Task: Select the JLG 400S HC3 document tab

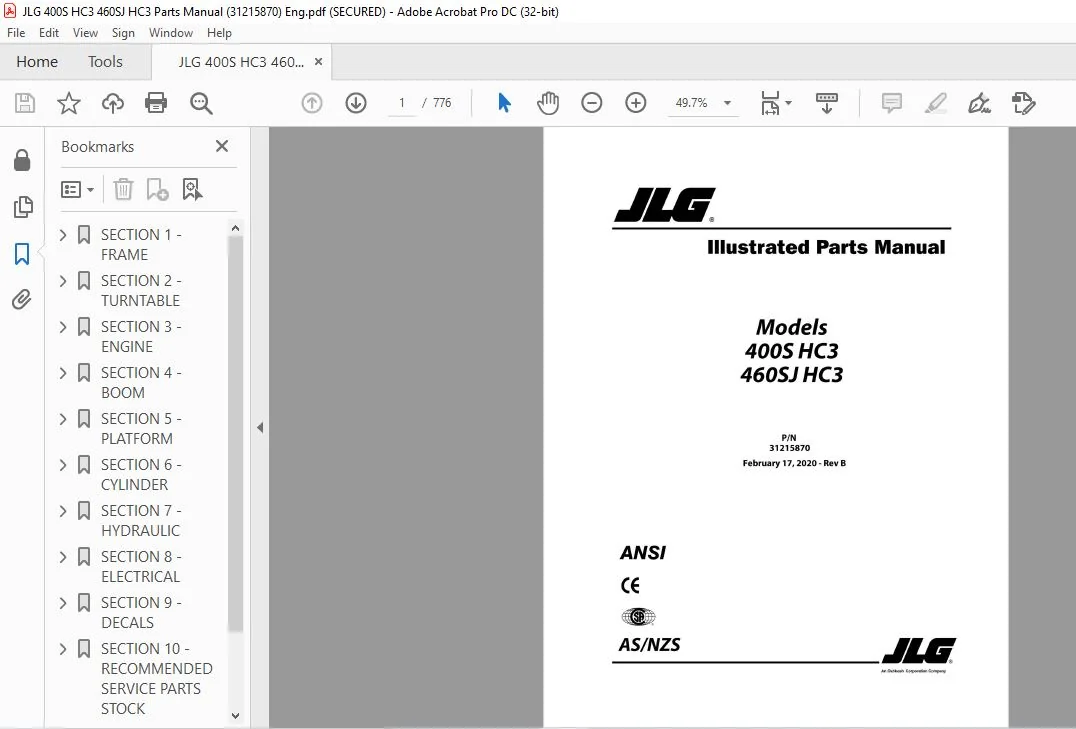Action: coord(241,62)
